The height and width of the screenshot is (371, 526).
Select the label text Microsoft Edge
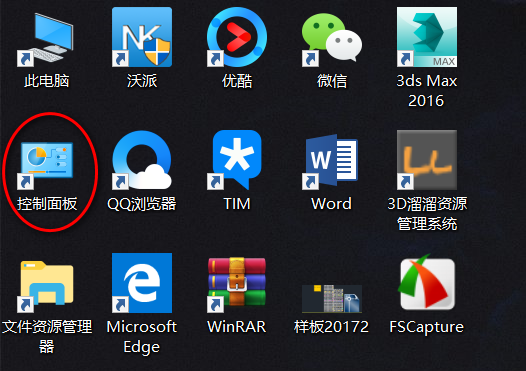(x=142, y=337)
